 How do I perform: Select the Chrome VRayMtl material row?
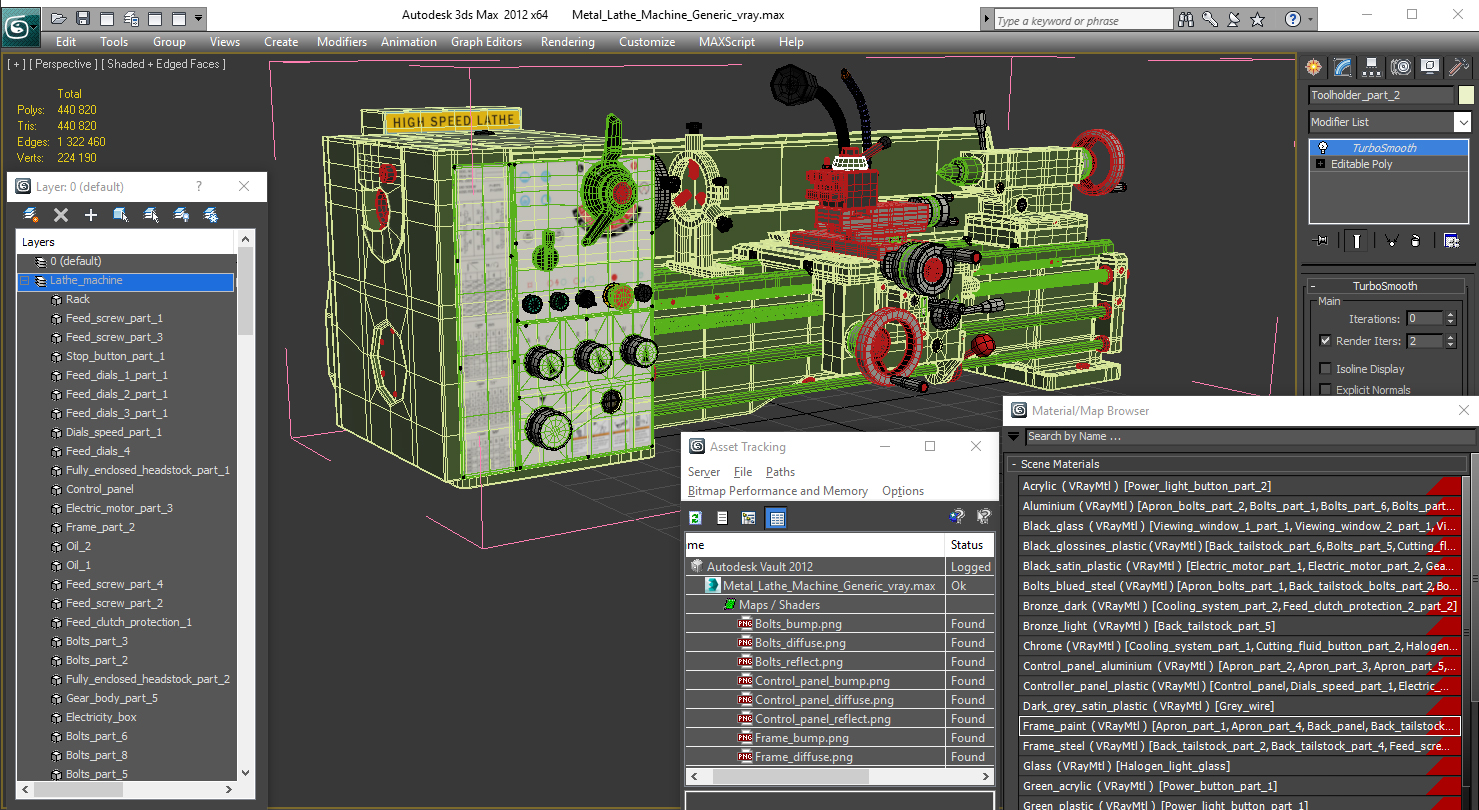coord(1240,646)
